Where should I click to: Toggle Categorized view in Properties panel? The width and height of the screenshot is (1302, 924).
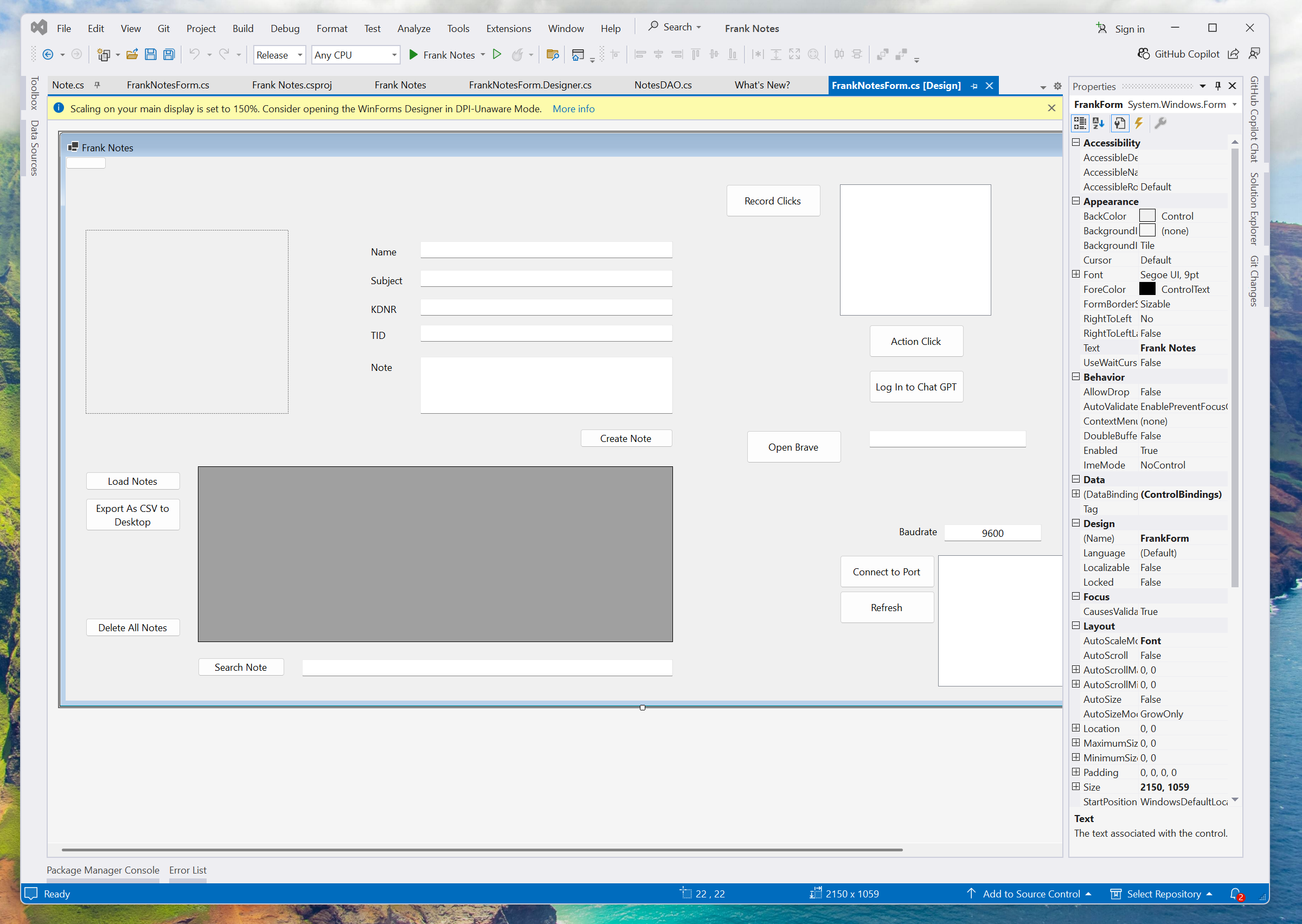click(x=1080, y=123)
